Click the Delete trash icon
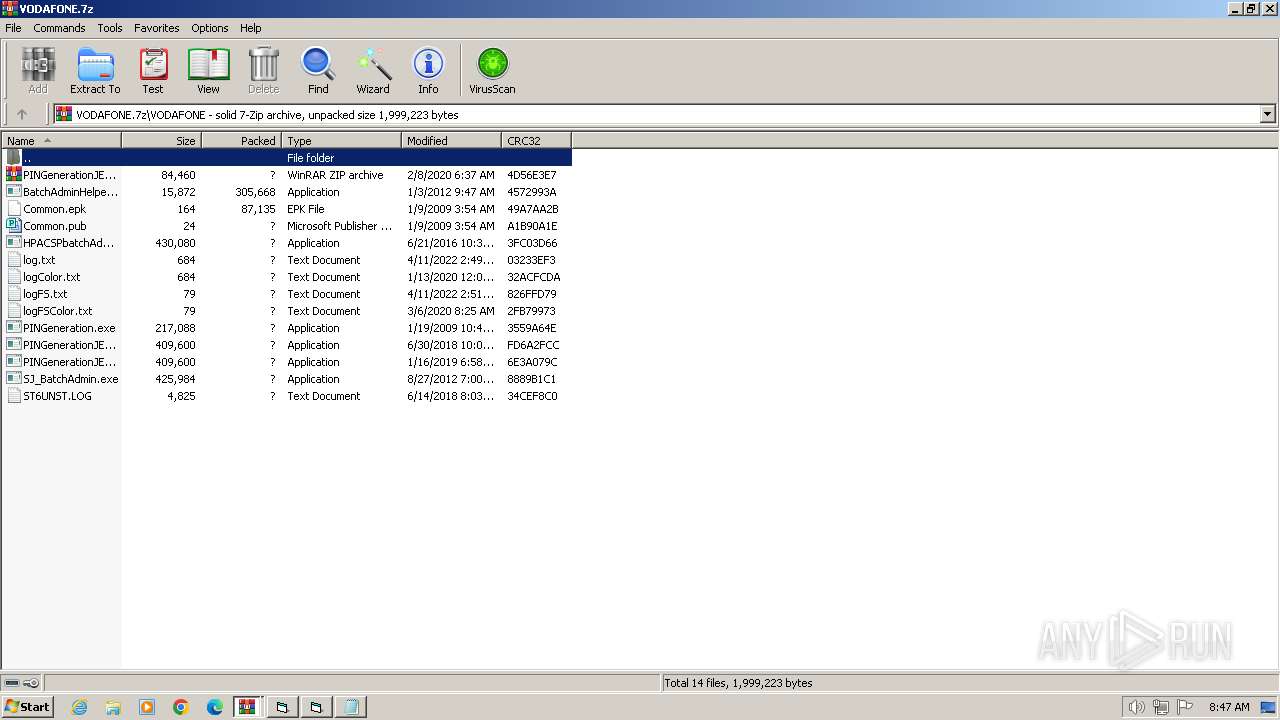The height and width of the screenshot is (720, 1280). pos(263,70)
